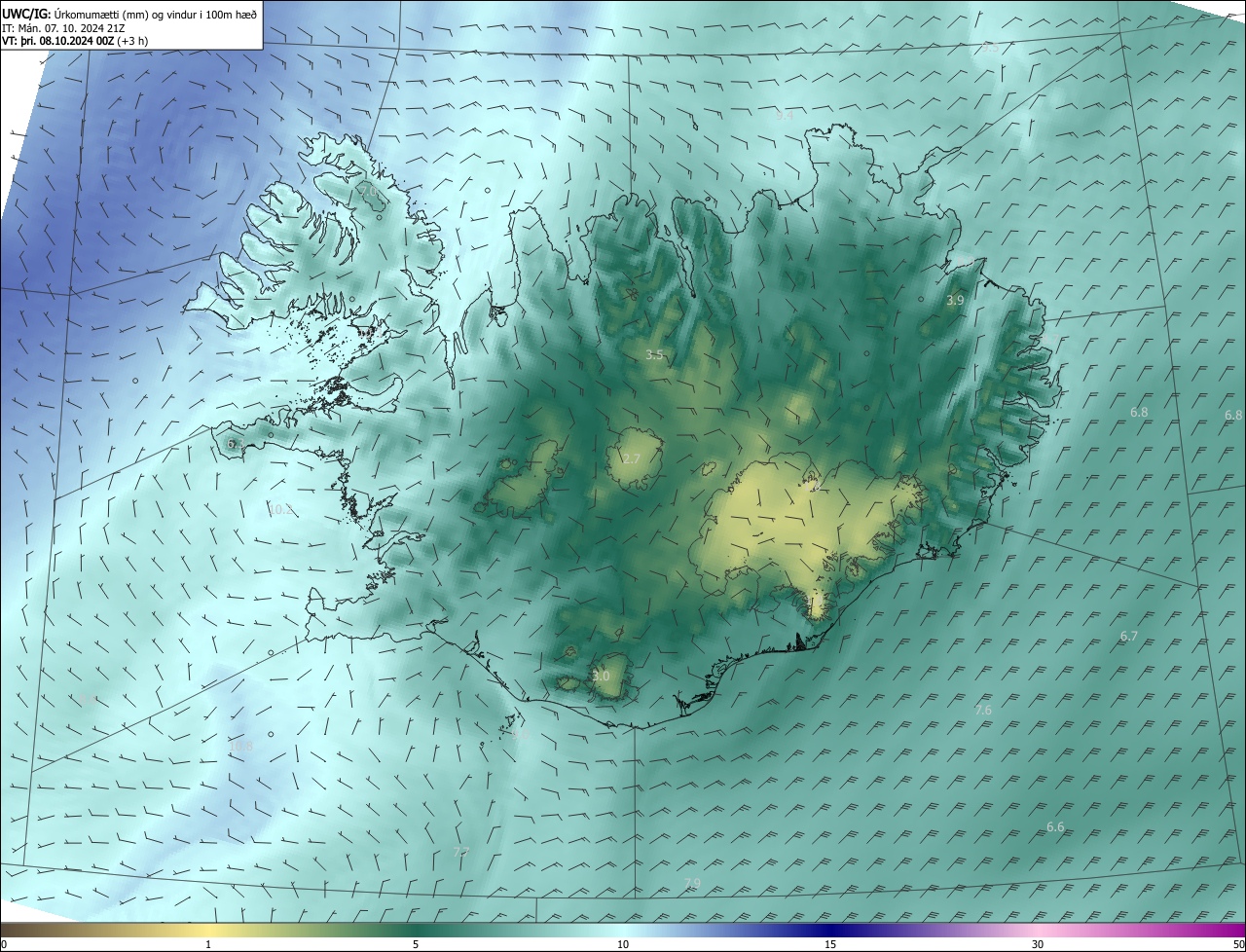Image resolution: width=1246 pixels, height=952 pixels.
Task: Click the '10' tick on the color scale
Action: [x=623, y=944]
